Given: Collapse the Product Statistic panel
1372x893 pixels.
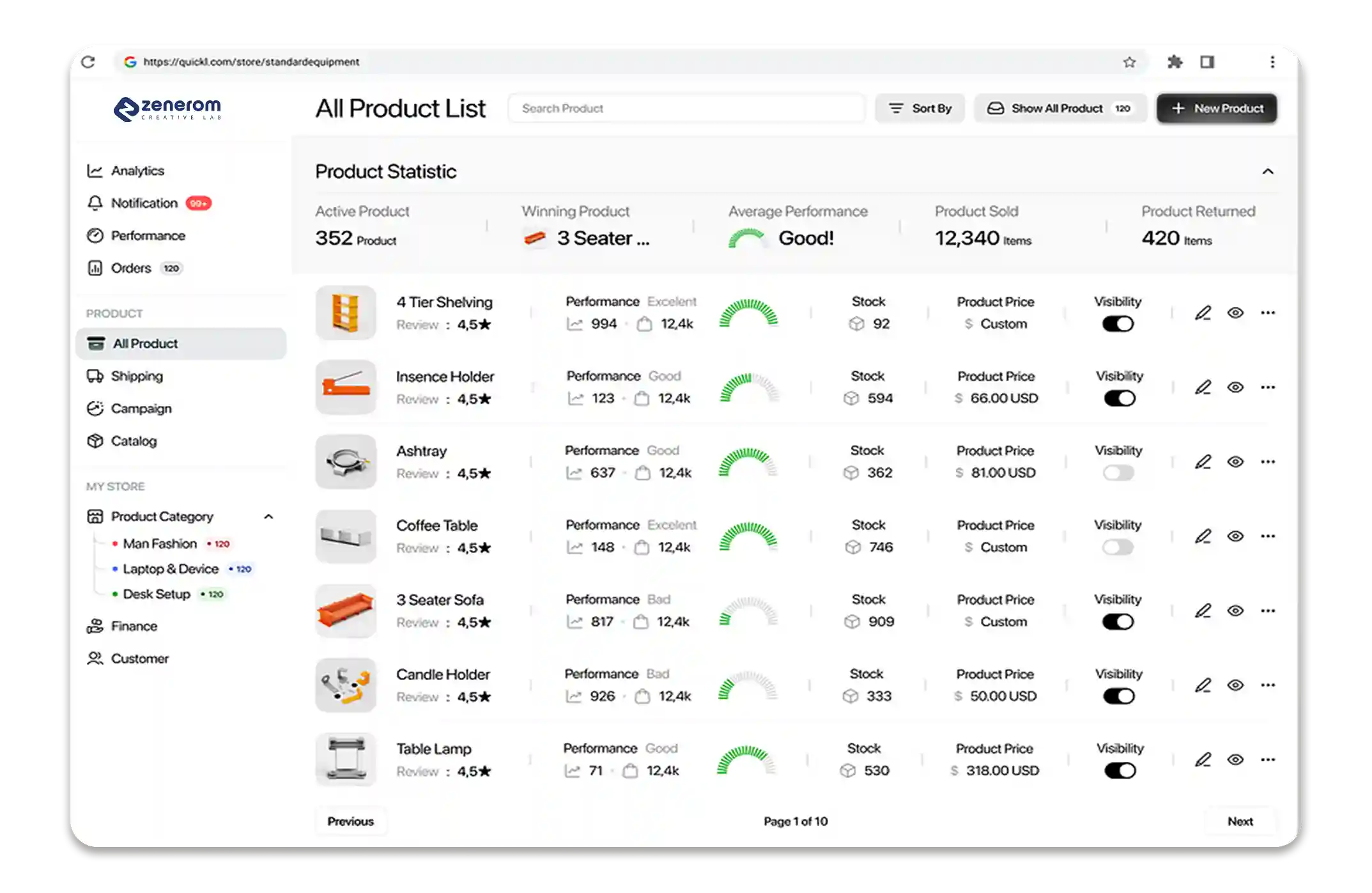Looking at the screenshot, I should tap(1268, 171).
